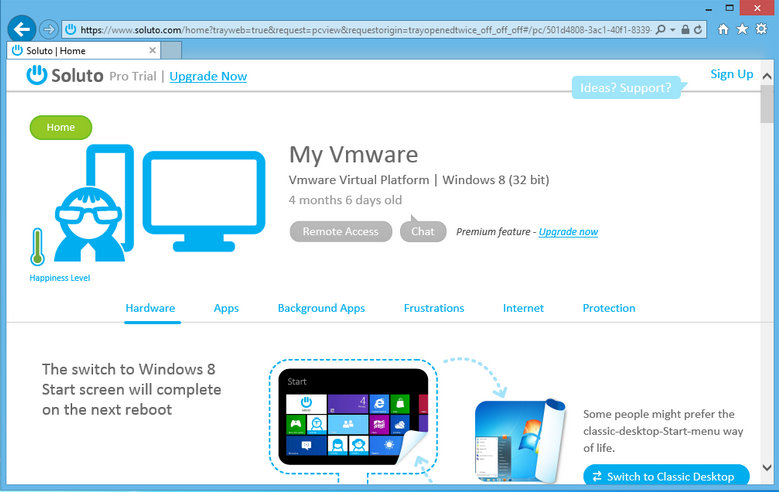This screenshot has height=492, width=779.
Task: Click the Happiness Level thermometer icon
Action: point(37,247)
